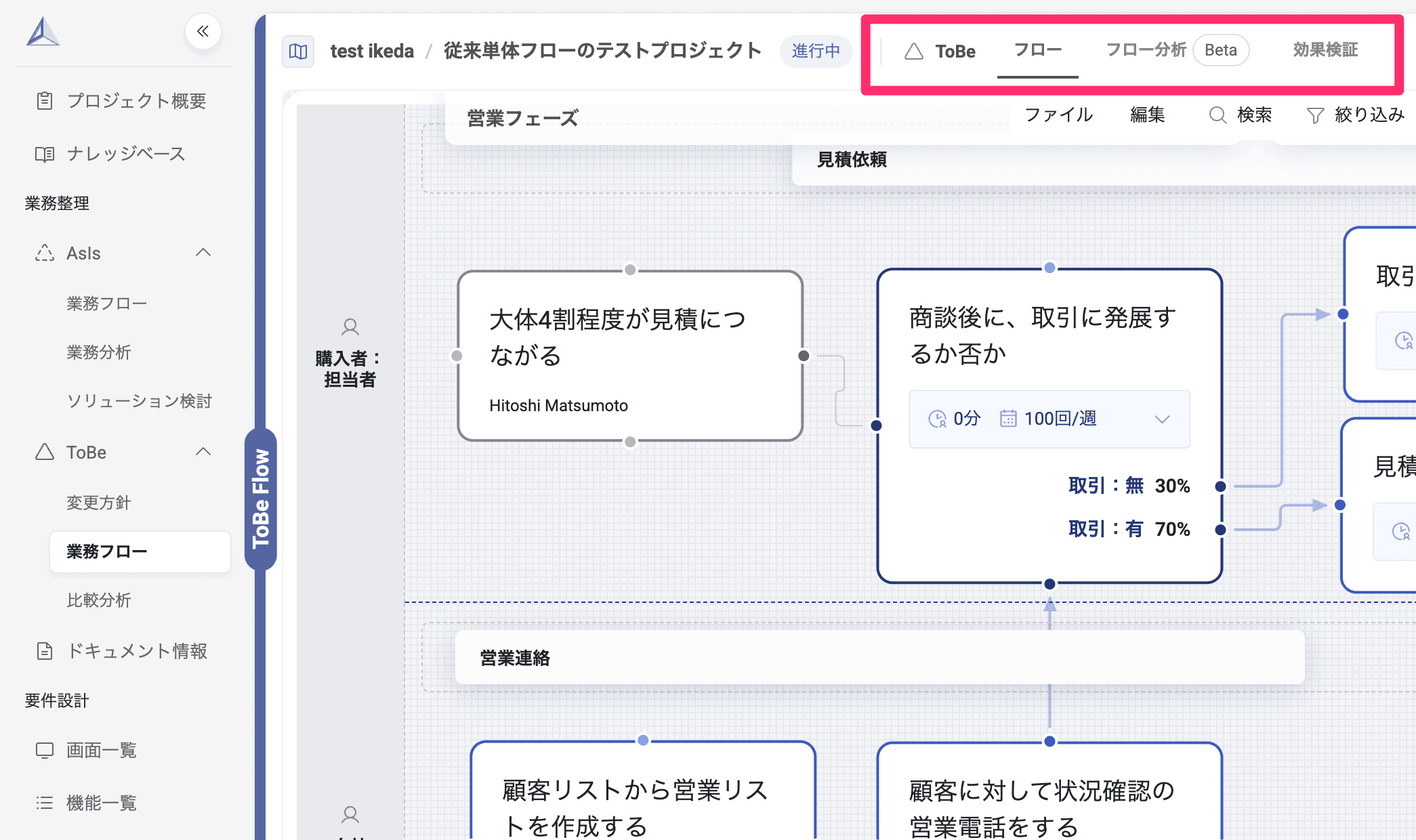Open search with the 検索 magnifier icon
Image resolution: width=1416 pixels, height=840 pixels.
pos(1217,115)
